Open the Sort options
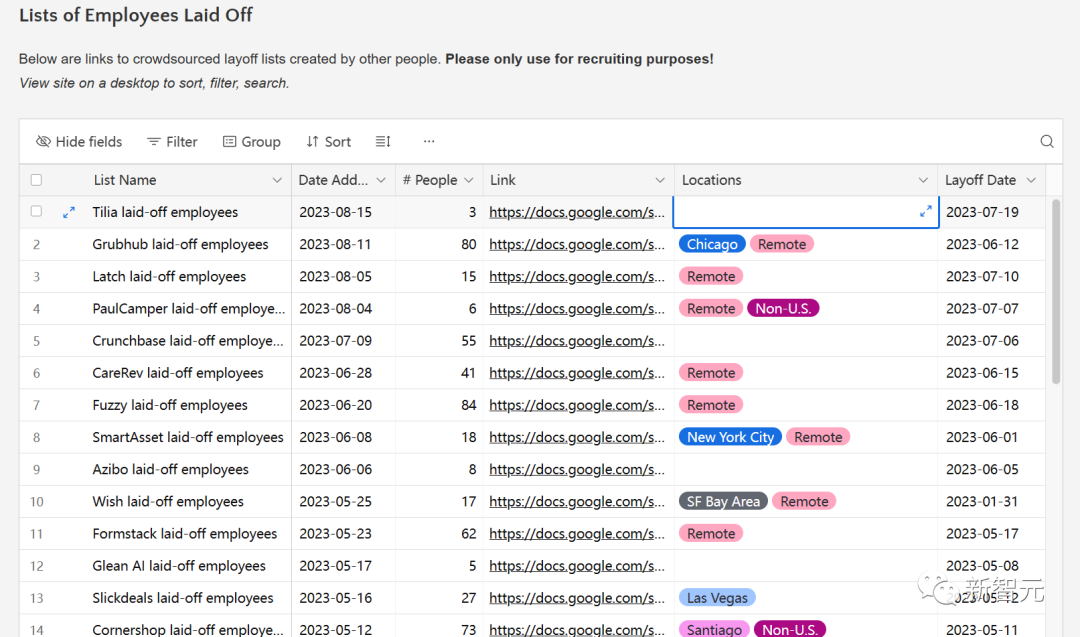Viewport: 1080px width, 637px height. click(328, 142)
